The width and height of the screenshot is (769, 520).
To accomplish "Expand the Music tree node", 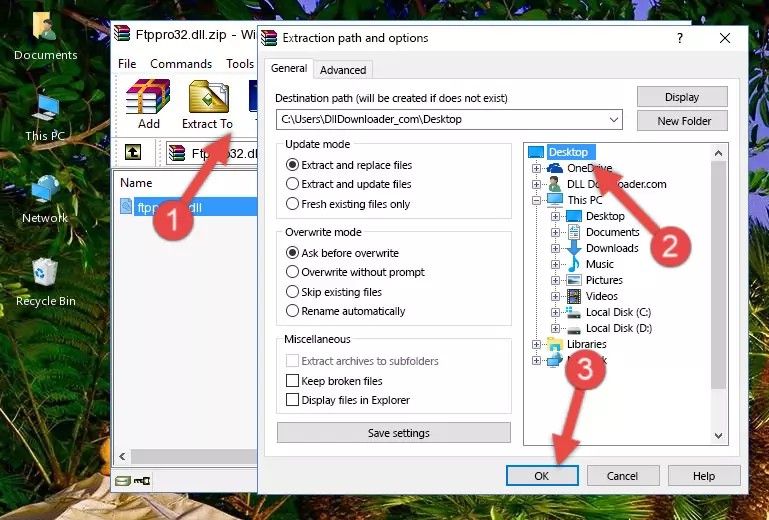I will click(555, 264).
